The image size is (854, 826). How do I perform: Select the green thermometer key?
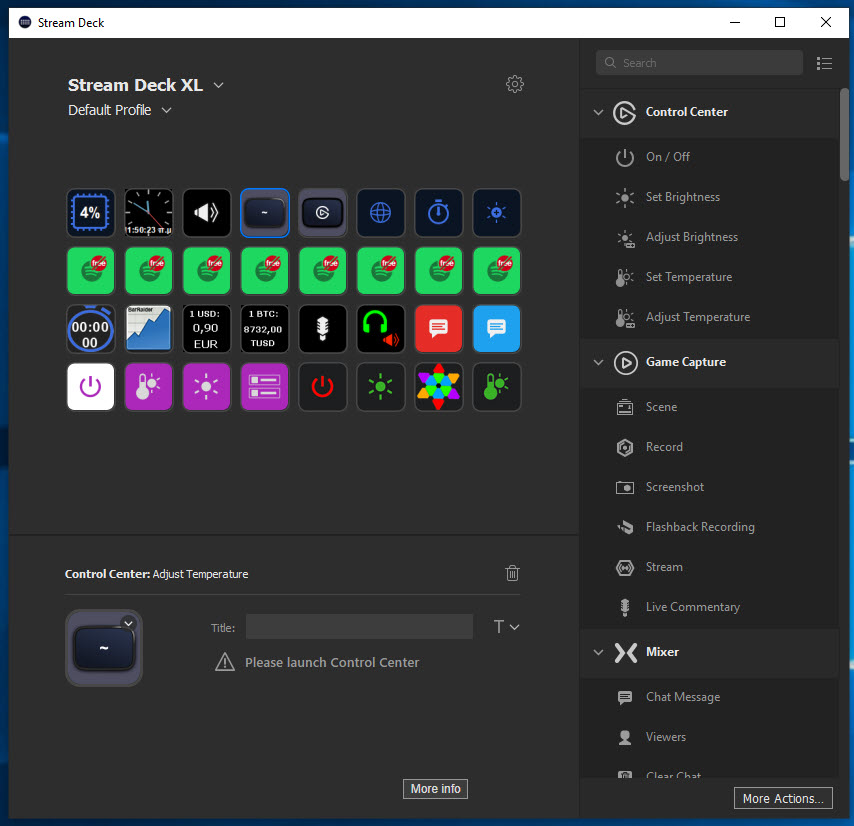point(497,387)
